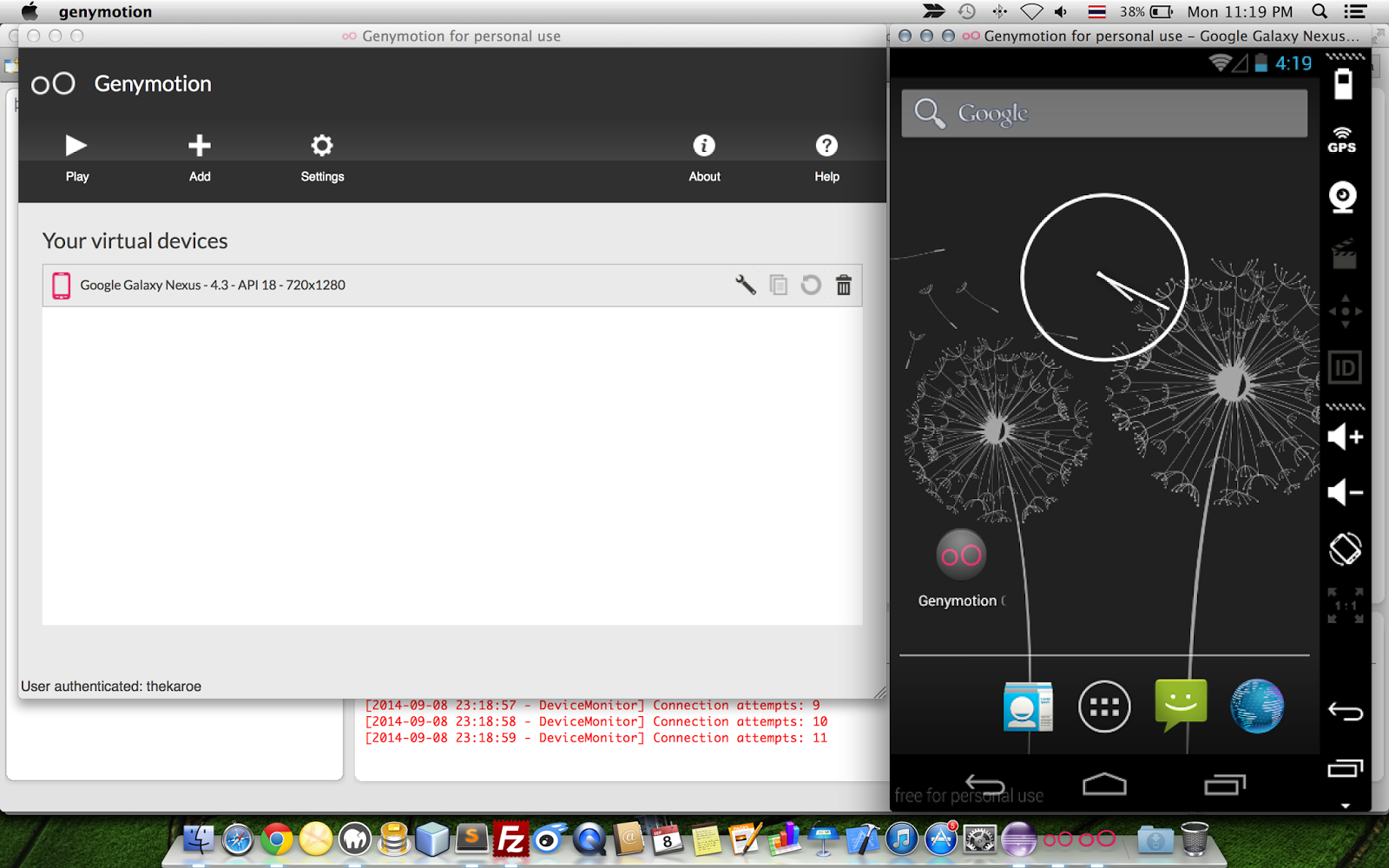Open wrench settings for Google Galaxy Nexus

[x=746, y=285]
